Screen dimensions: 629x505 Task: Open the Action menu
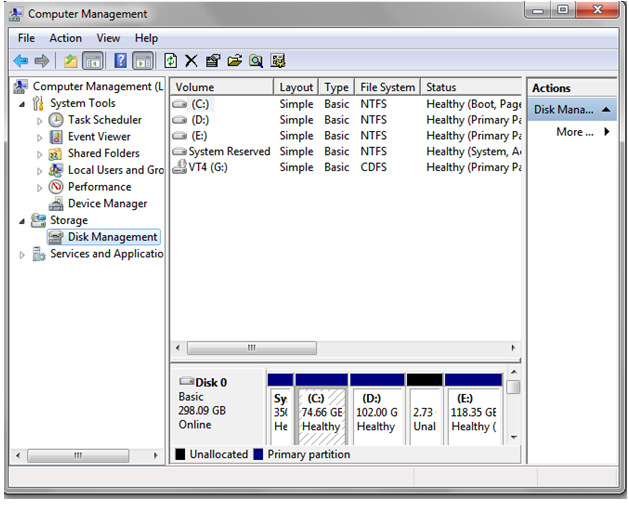click(x=65, y=38)
